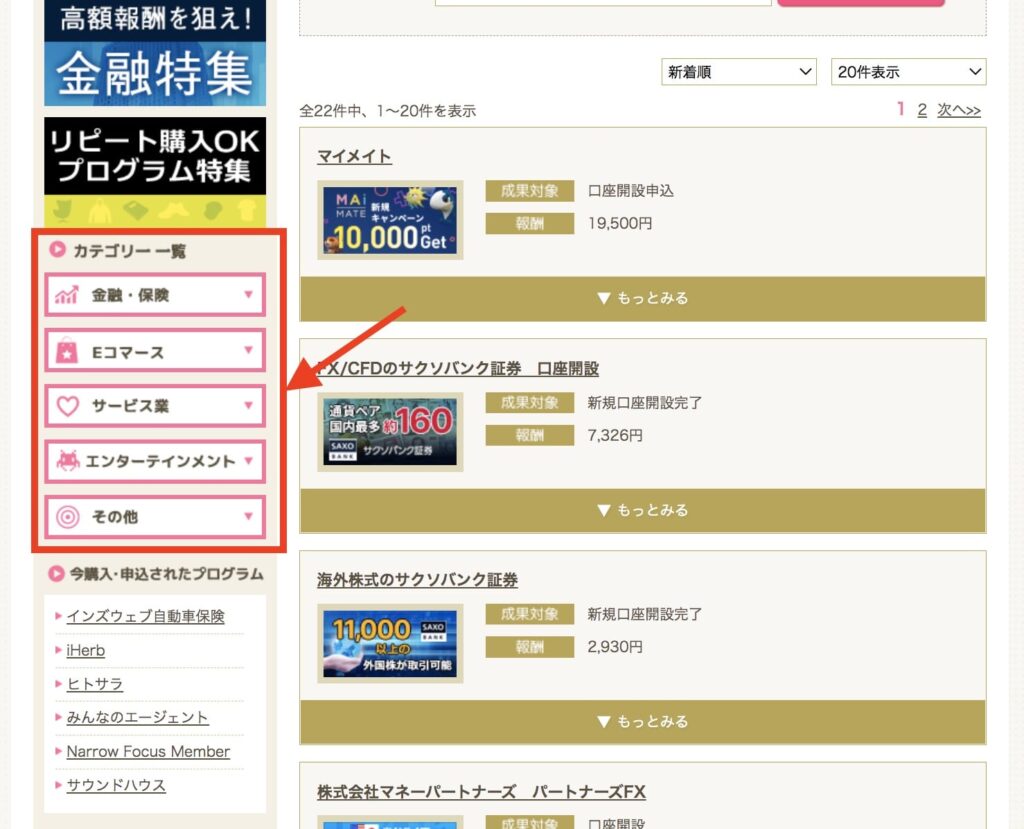The image size is (1024, 829).
Task: Open FX/CFDのサクソバンク証券 口座開設 link
Action: click(x=458, y=368)
